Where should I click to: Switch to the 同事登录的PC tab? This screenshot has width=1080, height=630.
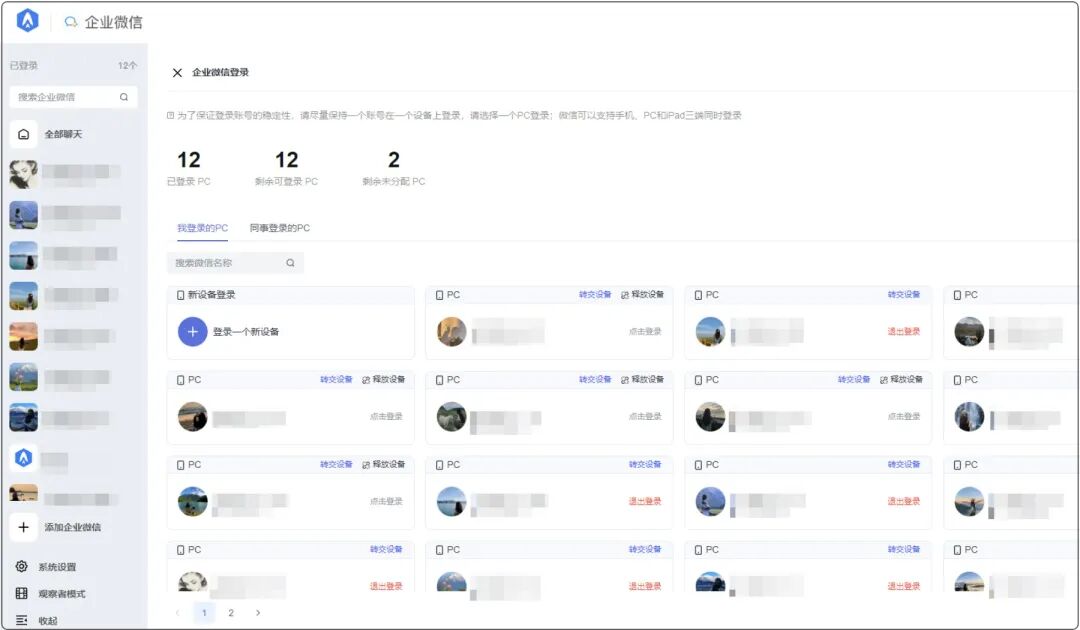[x=280, y=228]
